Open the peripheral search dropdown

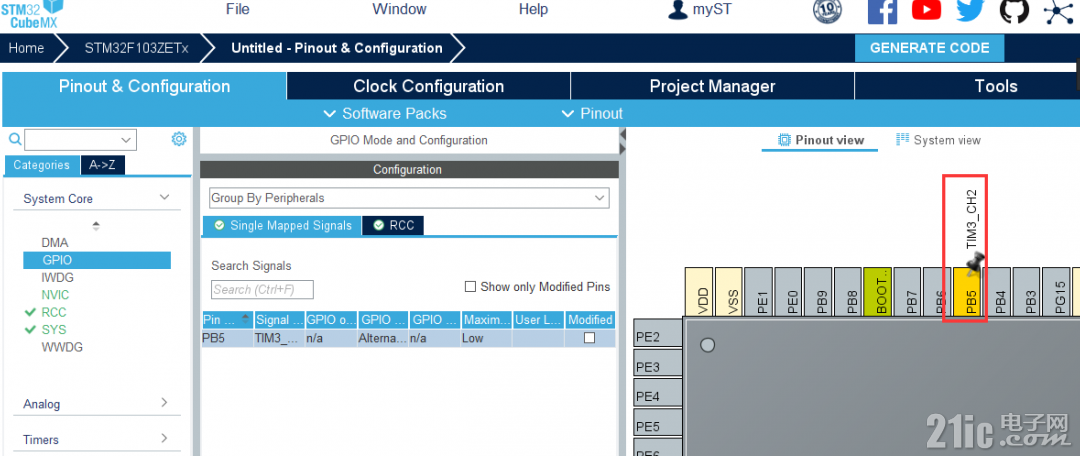[126, 140]
